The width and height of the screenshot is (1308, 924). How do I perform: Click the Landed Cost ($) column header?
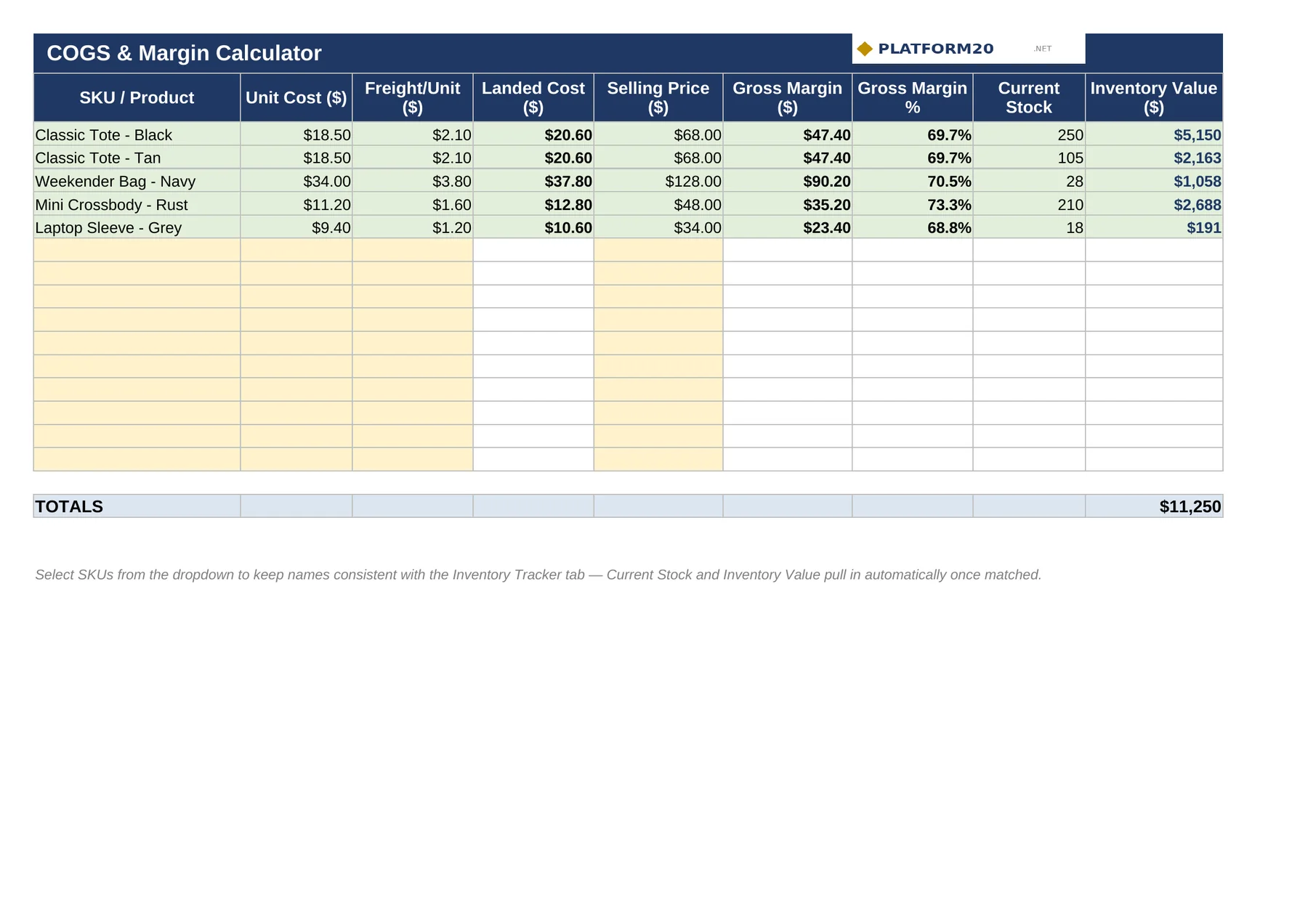point(533,97)
